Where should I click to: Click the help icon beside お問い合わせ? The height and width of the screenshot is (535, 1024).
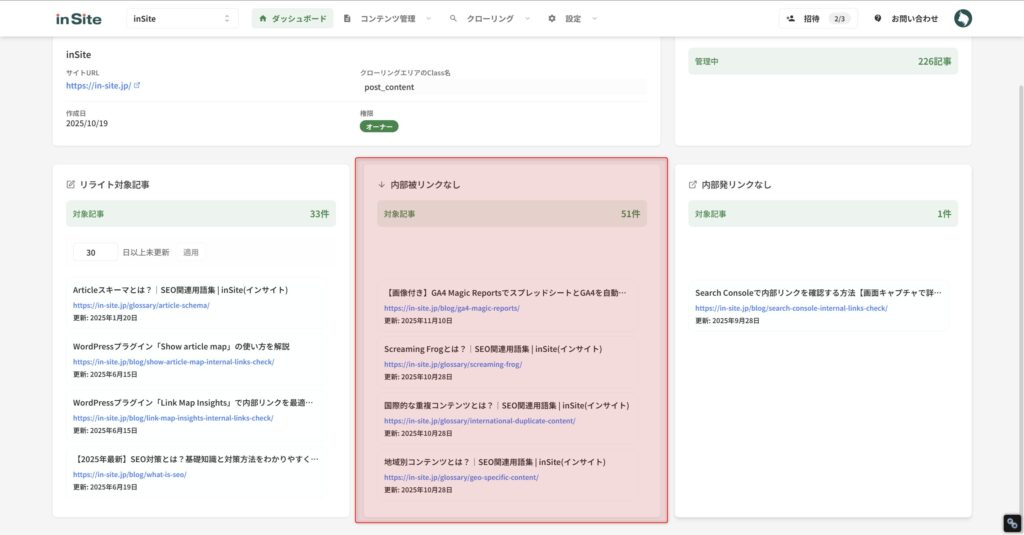click(x=878, y=18)
